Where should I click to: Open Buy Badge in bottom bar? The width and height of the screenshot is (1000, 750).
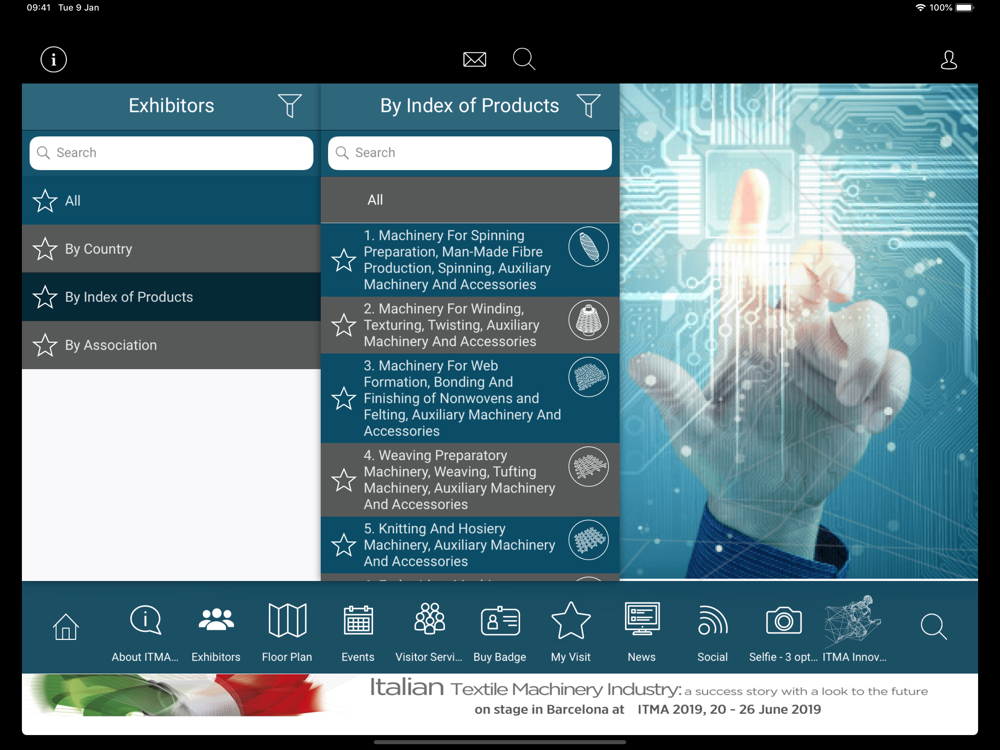click(x=500, y=633)
